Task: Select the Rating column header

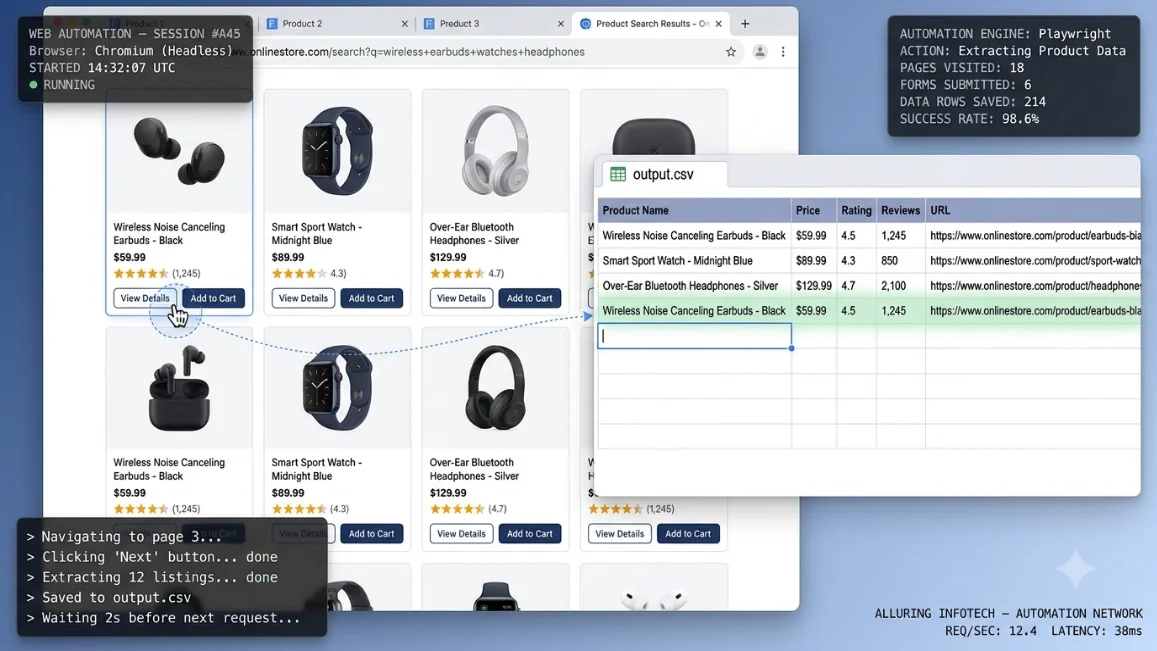Action: [857, 210]
